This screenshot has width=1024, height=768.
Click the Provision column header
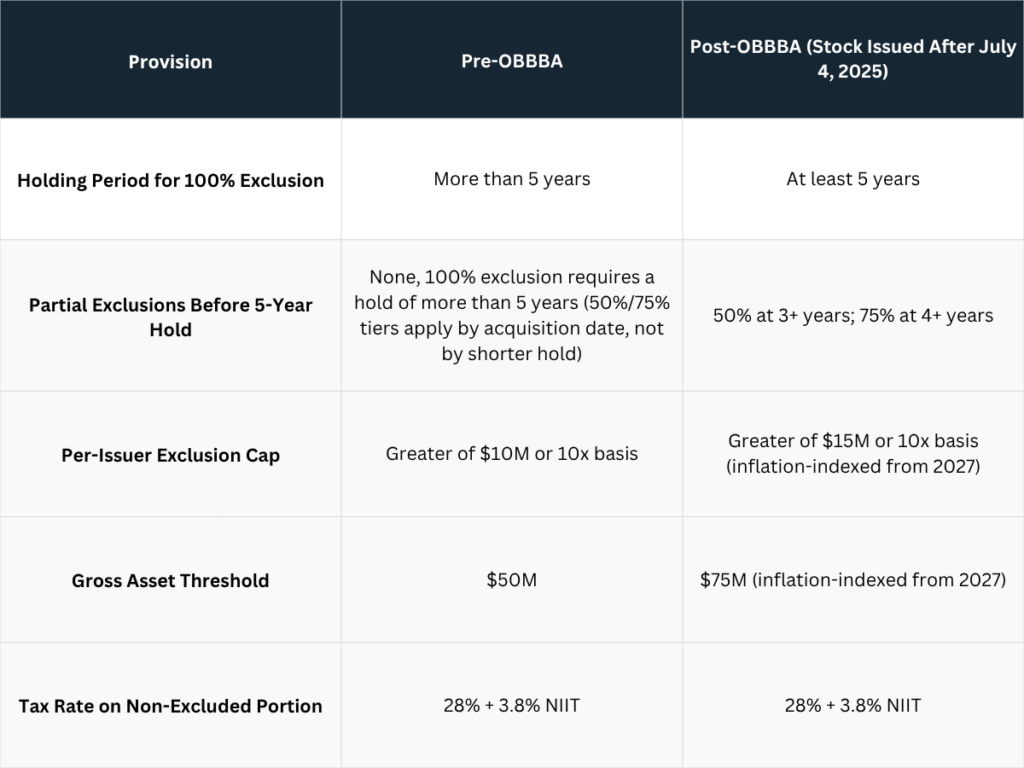click(170, 62)
